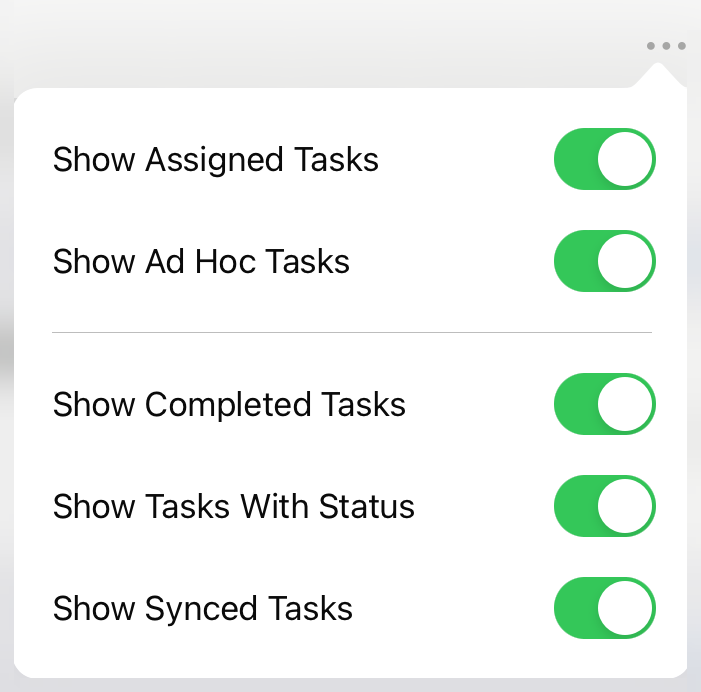Disable the Show Synced Tasks switch
701x692 pixels.
[604, 608]
